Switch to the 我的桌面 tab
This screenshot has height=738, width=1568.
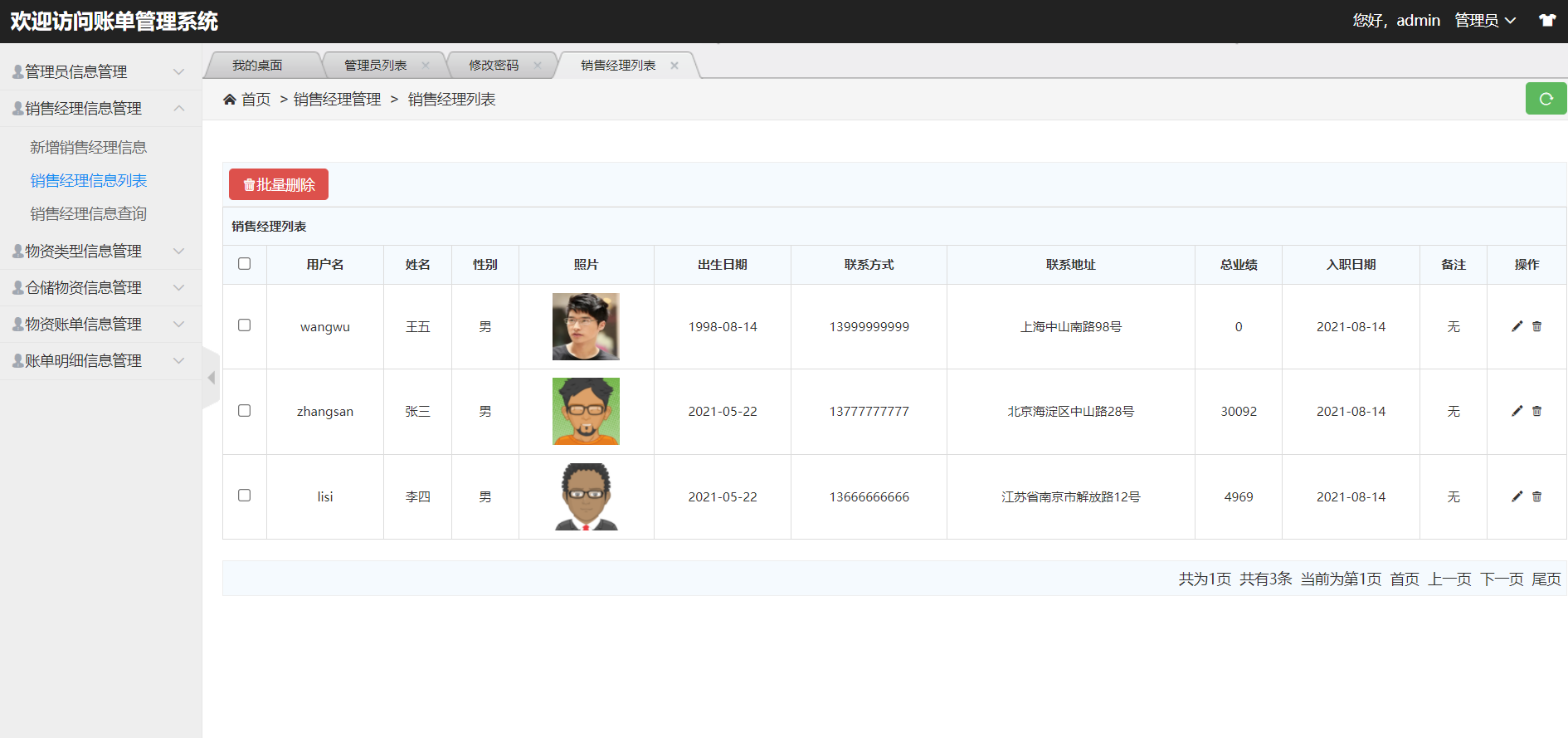point(257,65)
